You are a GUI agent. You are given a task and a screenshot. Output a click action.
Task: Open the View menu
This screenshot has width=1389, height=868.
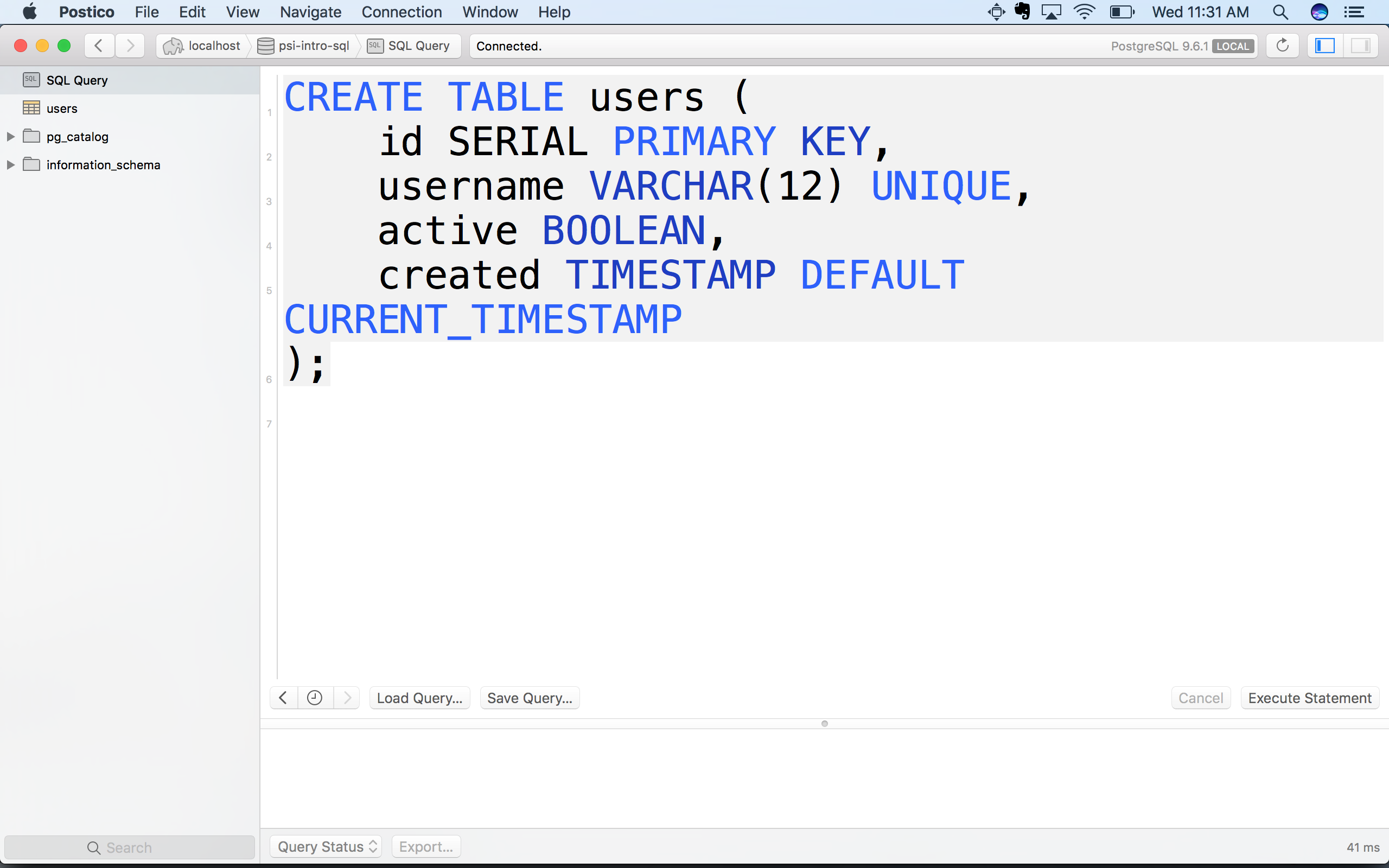pyautogui.click(x=242, y=12)
